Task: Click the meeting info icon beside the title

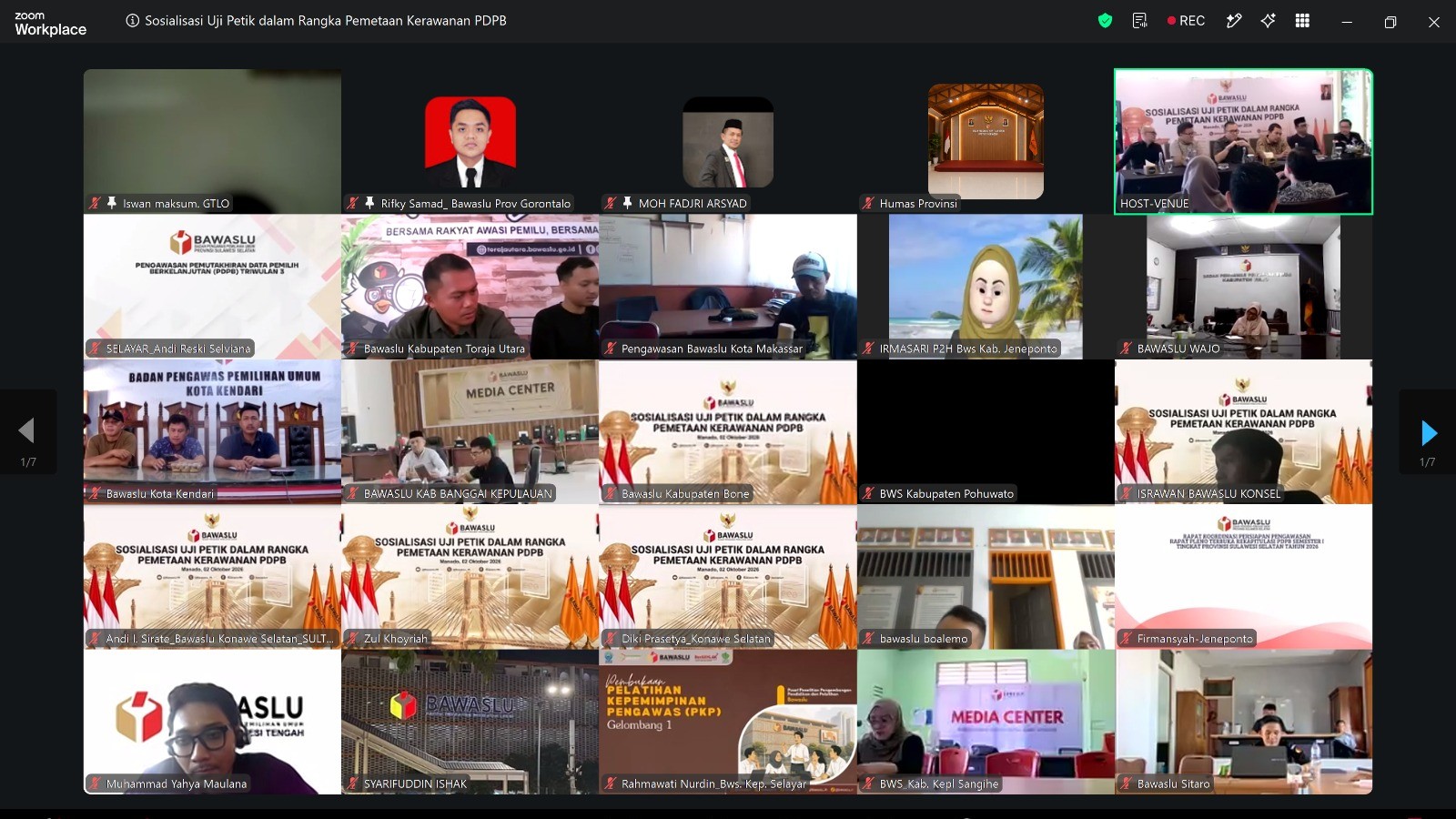Action: pyautogui.click(x=133, y=21)
